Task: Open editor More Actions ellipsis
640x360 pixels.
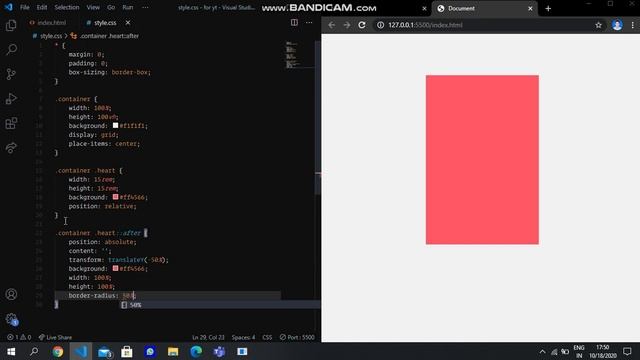Action: click(309, 22)
